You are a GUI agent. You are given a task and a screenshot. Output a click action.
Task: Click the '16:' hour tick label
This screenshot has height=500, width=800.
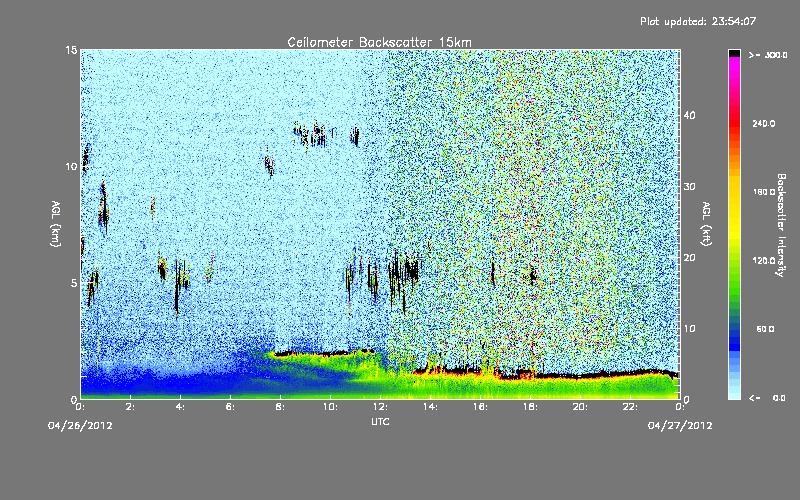tap(481, 407)
